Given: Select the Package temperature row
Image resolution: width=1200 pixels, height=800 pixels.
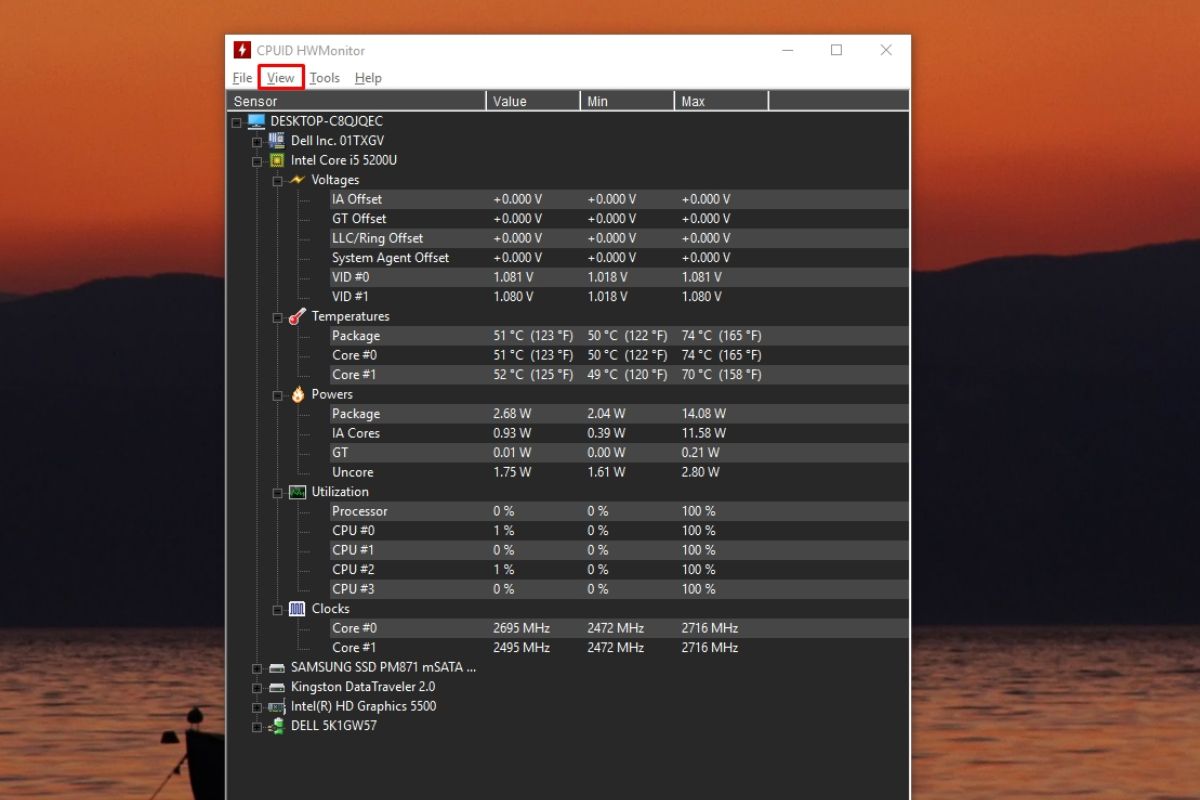Looking at the screenshot, I should pos(619,336).
